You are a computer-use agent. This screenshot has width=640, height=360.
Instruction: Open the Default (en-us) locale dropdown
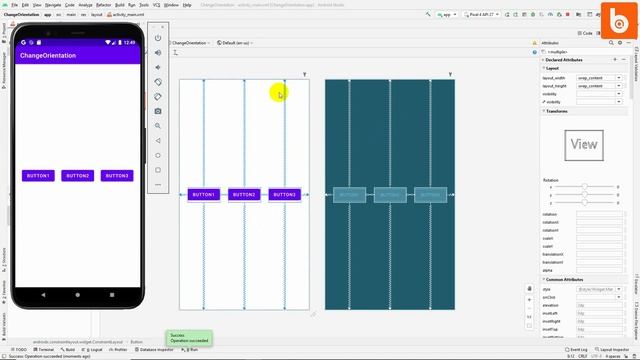(x=235, y=42)
